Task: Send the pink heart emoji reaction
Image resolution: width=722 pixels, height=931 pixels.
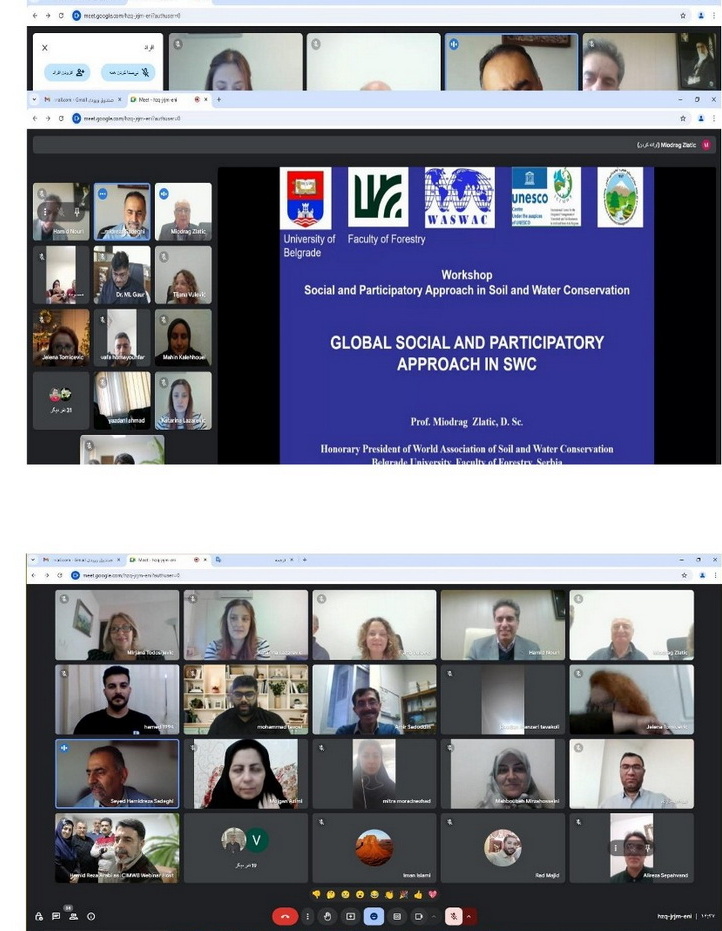Action: 433,894
